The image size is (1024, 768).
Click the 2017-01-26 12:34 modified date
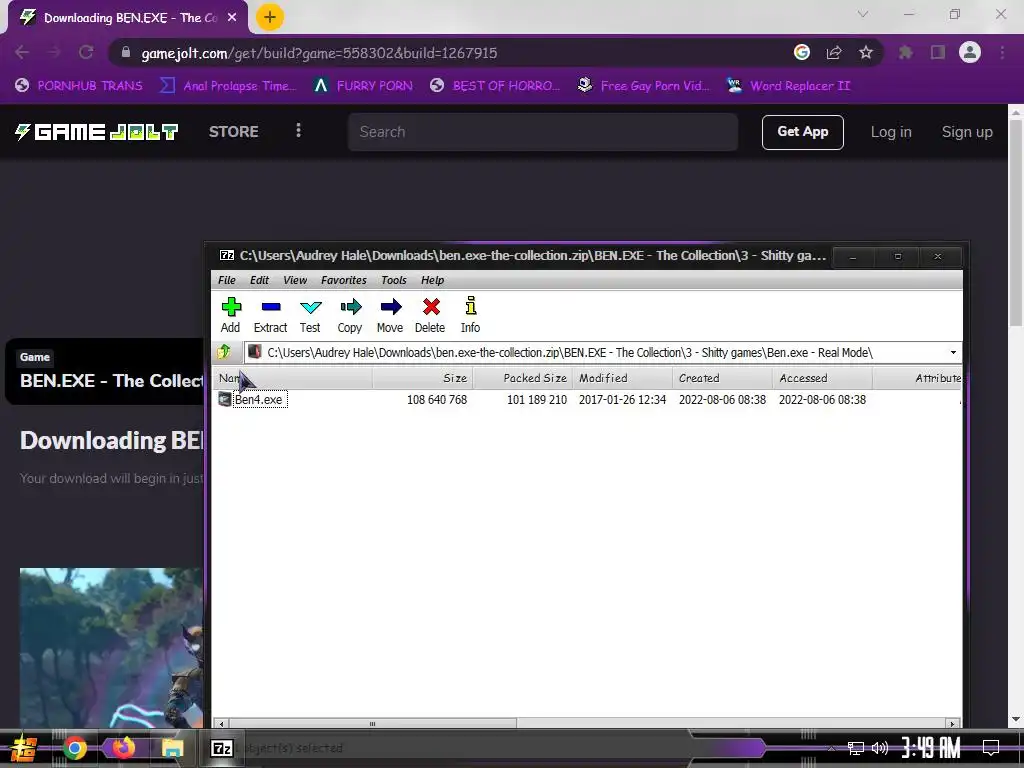point(622,400)
